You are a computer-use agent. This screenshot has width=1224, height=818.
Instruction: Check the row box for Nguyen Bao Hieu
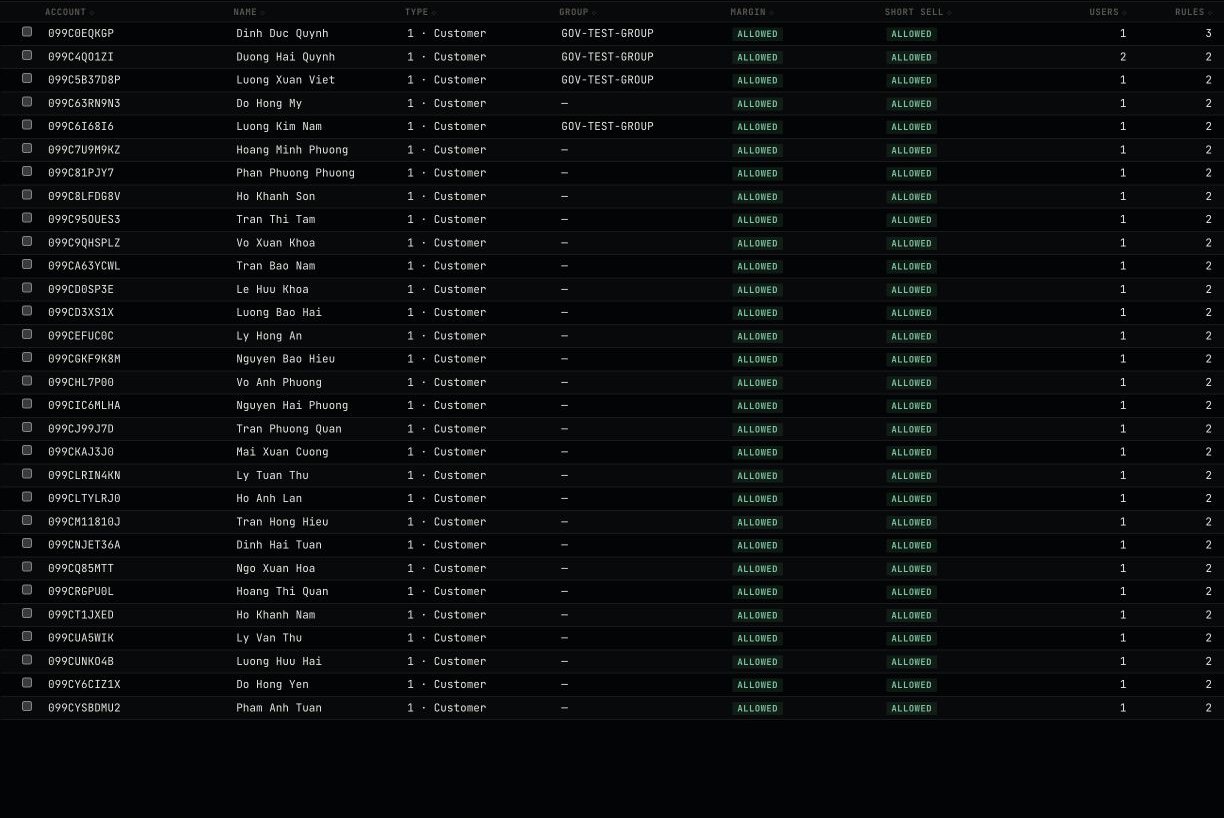tap(27, 358)
